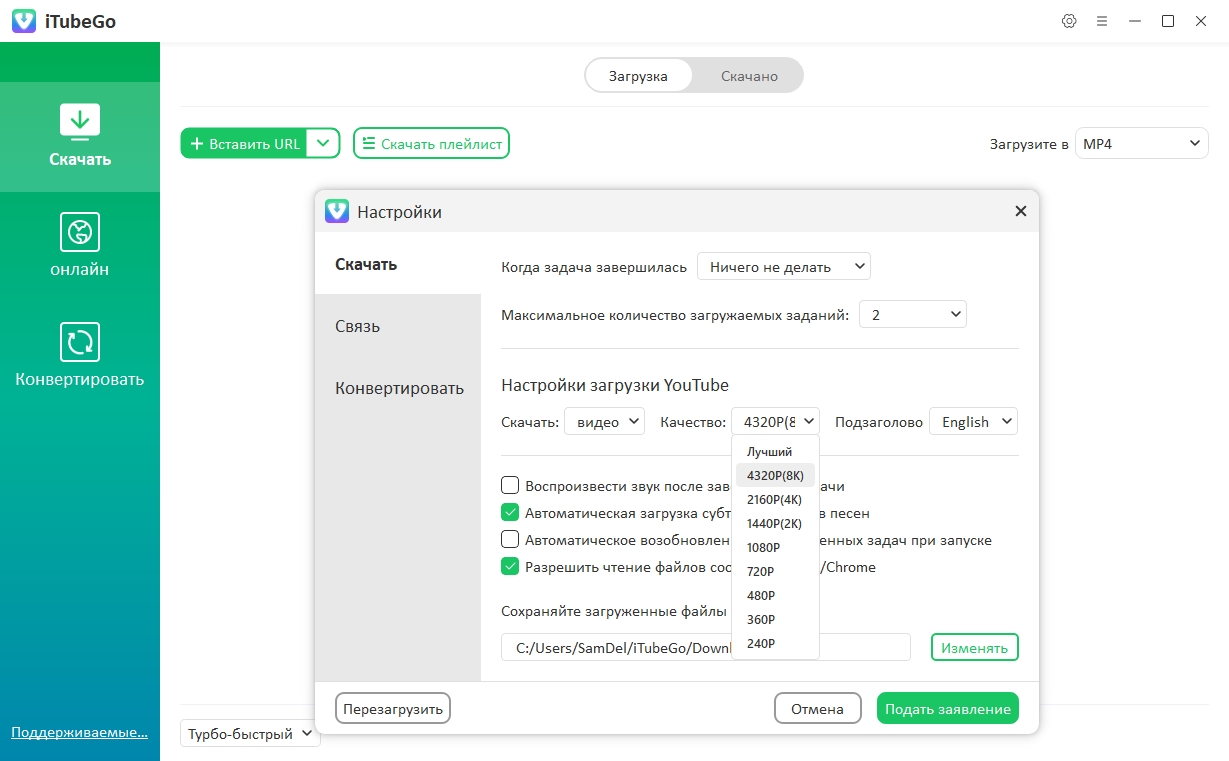1229x761 pixels.
Task: Select 1080P from quality list
Action: click(x=763, y=547)
